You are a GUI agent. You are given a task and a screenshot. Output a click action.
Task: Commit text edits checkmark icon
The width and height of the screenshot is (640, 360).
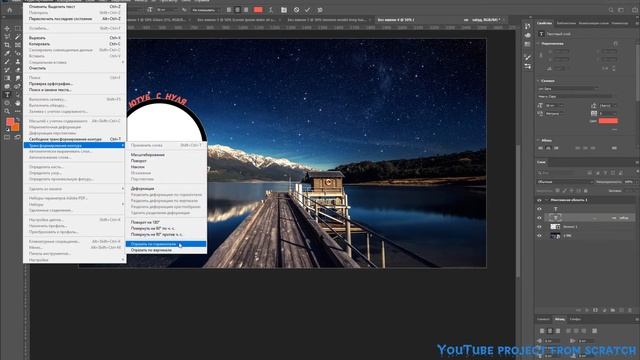[307, 10]
